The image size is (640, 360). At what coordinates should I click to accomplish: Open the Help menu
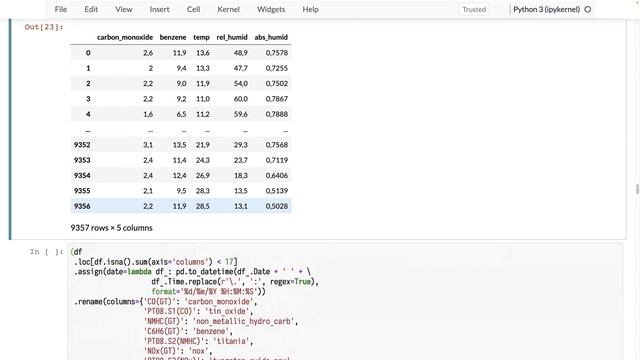click(x=311, y=9)
